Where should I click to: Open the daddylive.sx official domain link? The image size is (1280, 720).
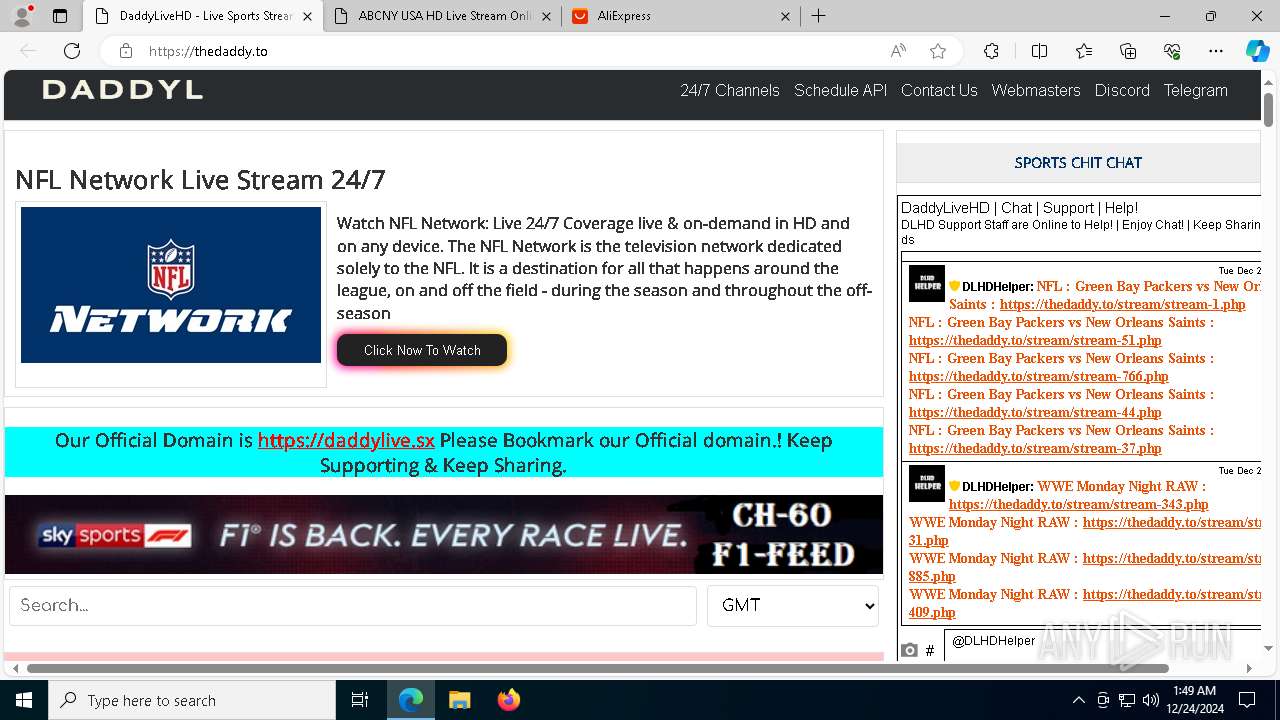pyautogui.click(x=346, y=440)
